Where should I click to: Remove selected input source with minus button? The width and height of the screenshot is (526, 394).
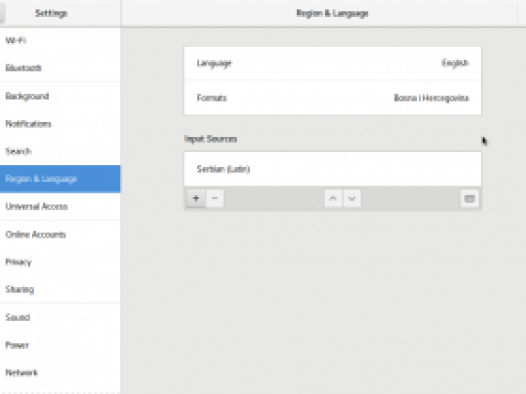click(x=215, y=198)
